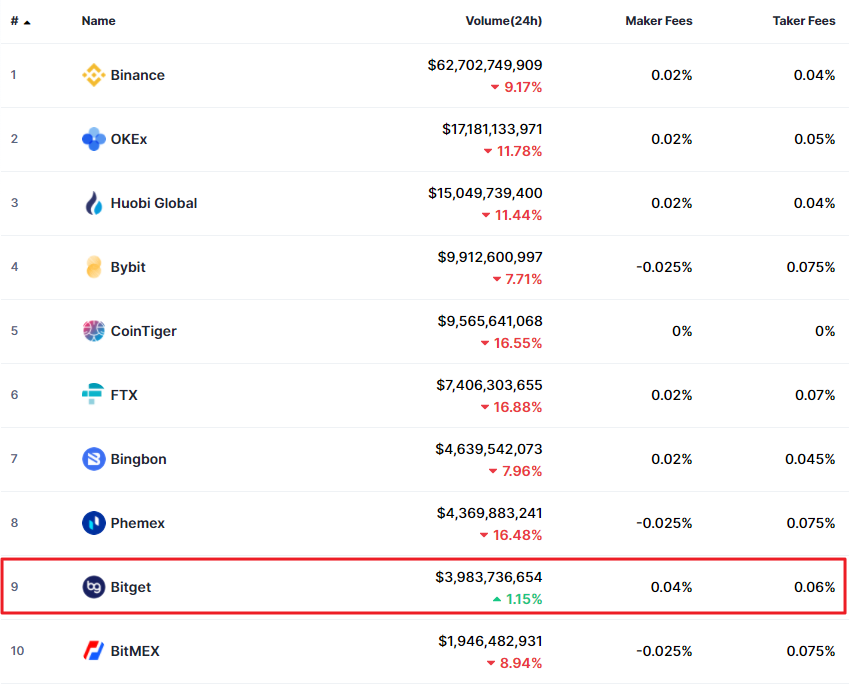Click rank number 10 for BitMEX

[17, 651]
